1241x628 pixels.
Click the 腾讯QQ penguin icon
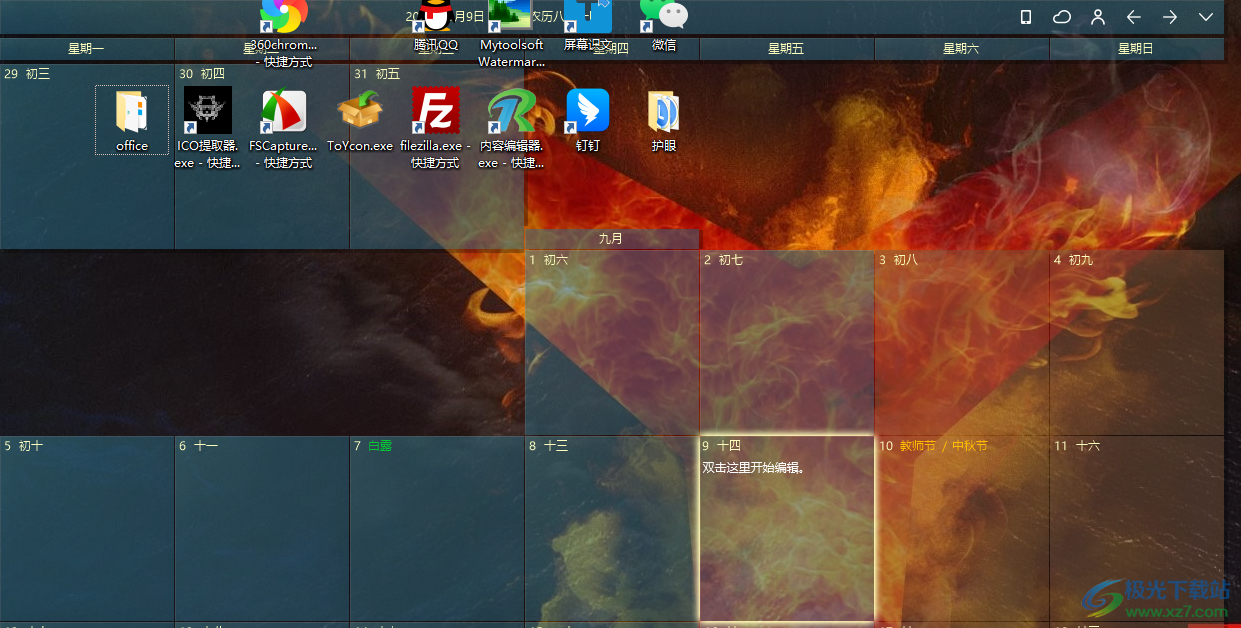(436, 16)
